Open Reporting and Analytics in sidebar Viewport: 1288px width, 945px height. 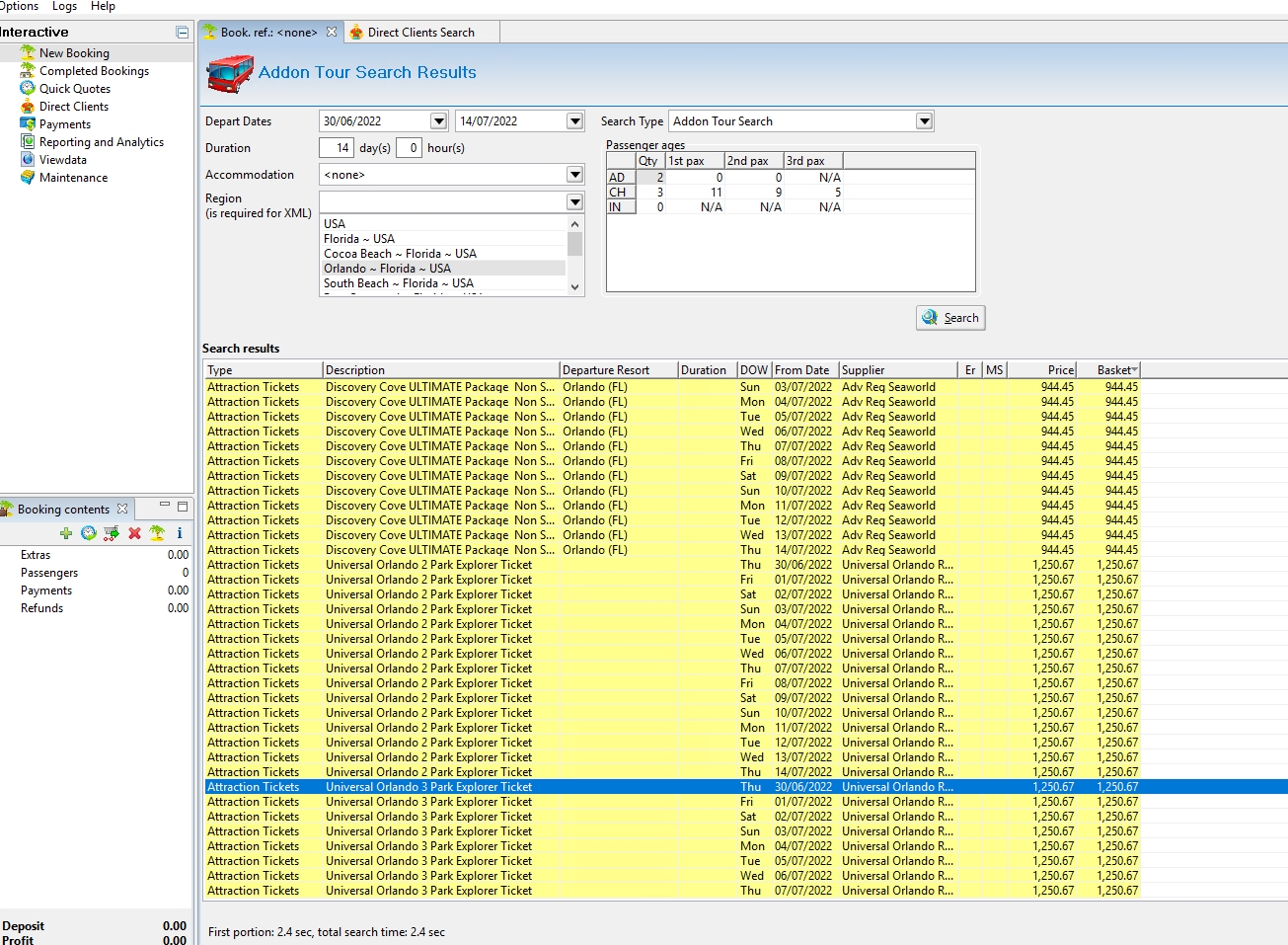pos(101,142)
